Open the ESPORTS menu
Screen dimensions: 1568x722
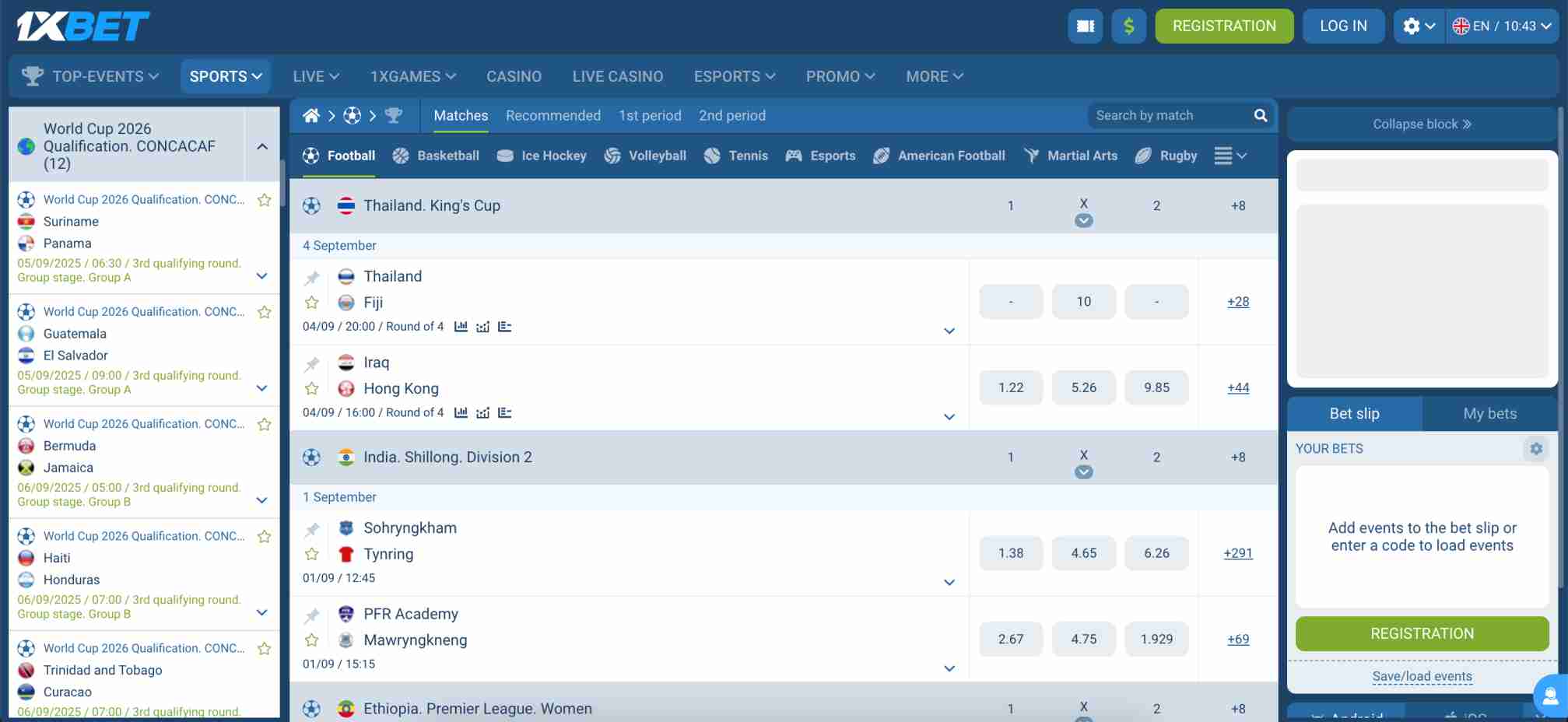click(735, 76)
